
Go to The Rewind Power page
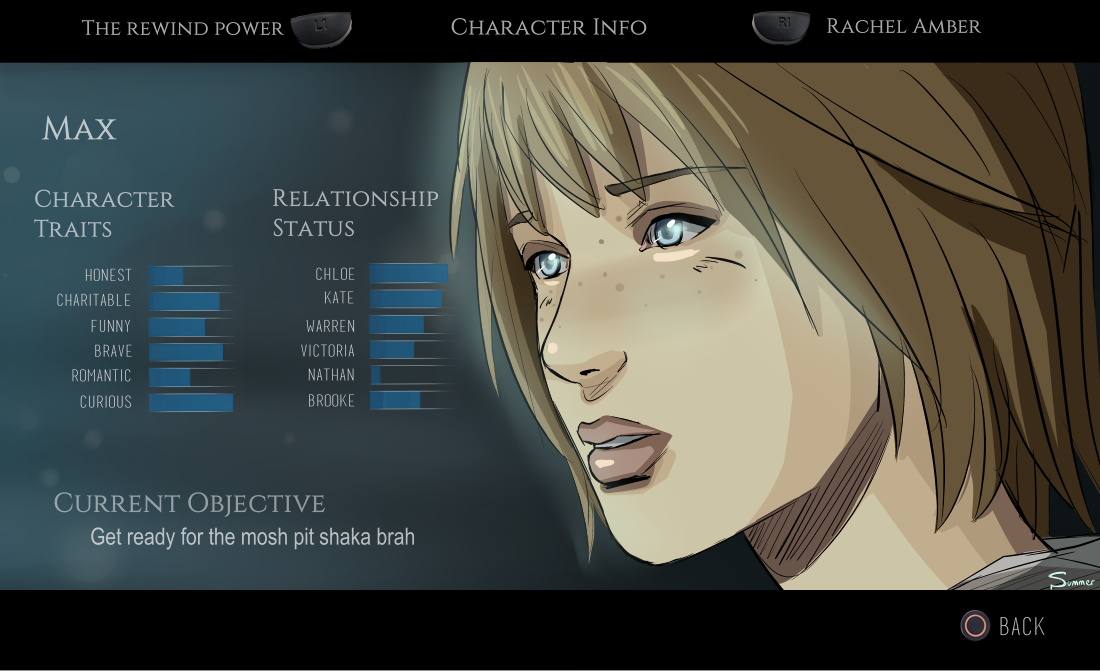click(x=182, y=28)
